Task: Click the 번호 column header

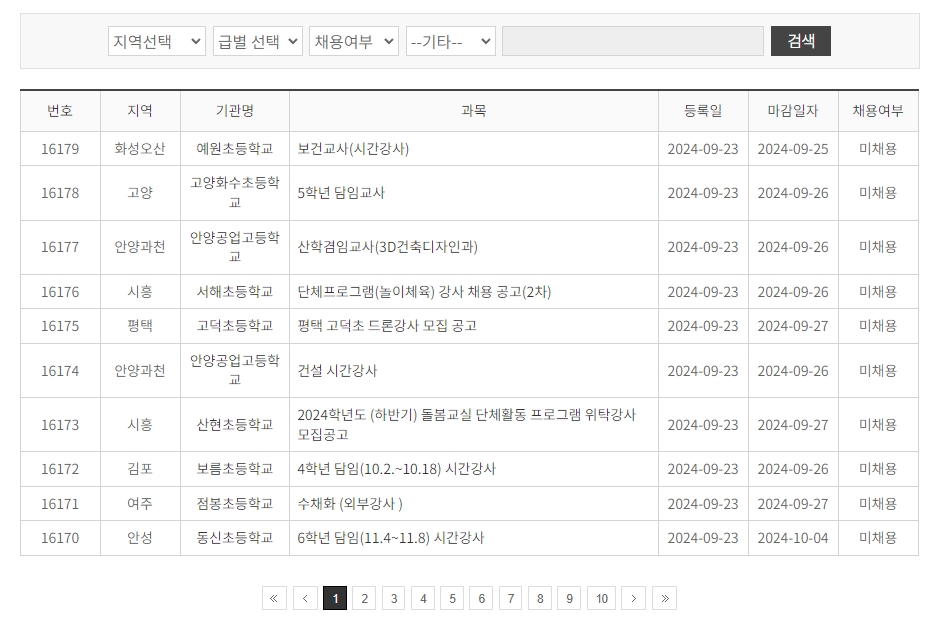Action: [60, 111]
